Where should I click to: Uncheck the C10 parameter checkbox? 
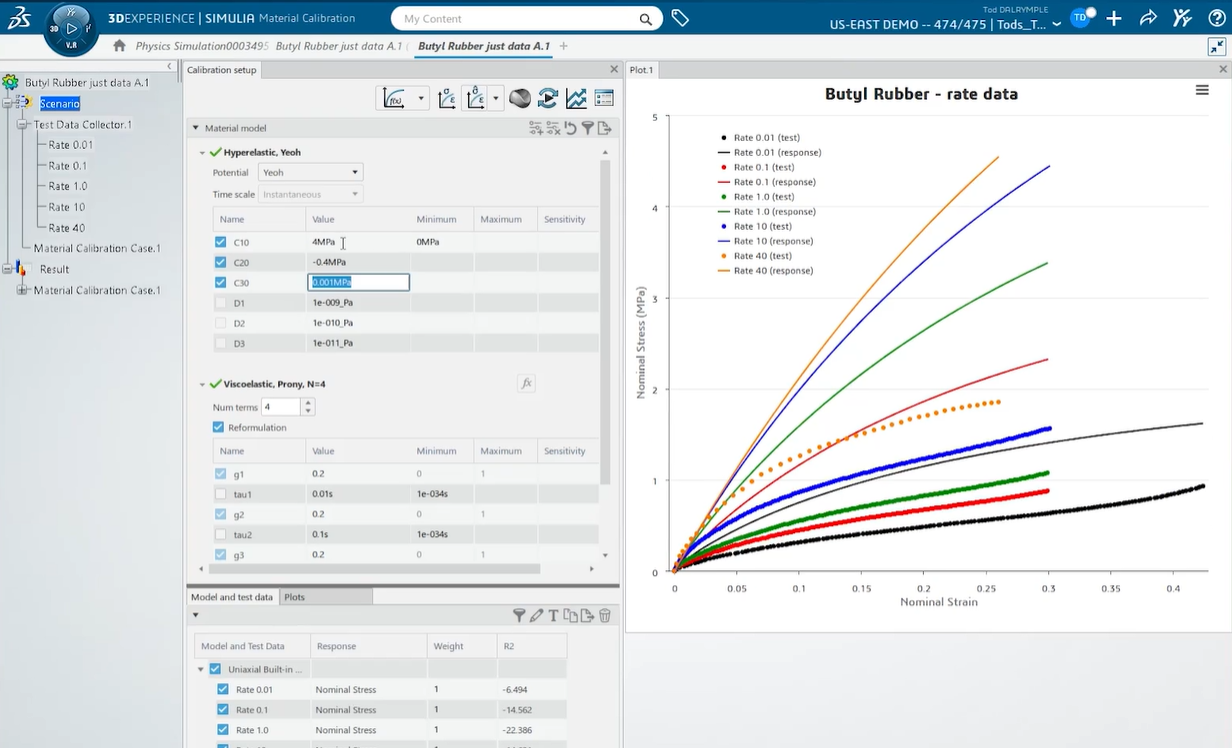[x=221, y=242]
